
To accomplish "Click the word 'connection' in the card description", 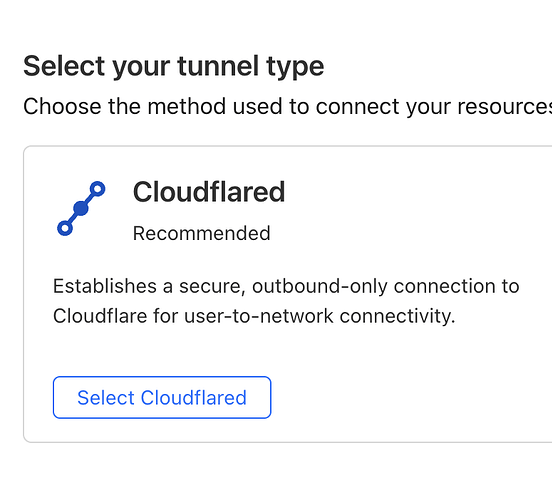I will point(443,286).
